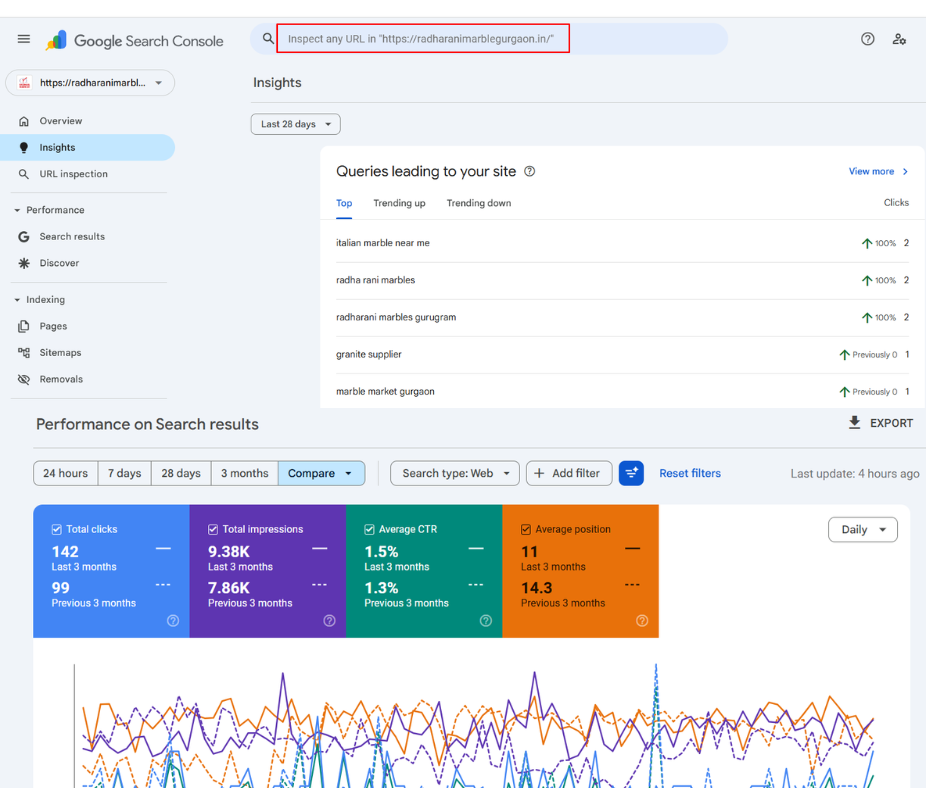Viewport: 940px width, 788px height.
Task: Open Pages indexing via page icon
Action: [24, 325]
